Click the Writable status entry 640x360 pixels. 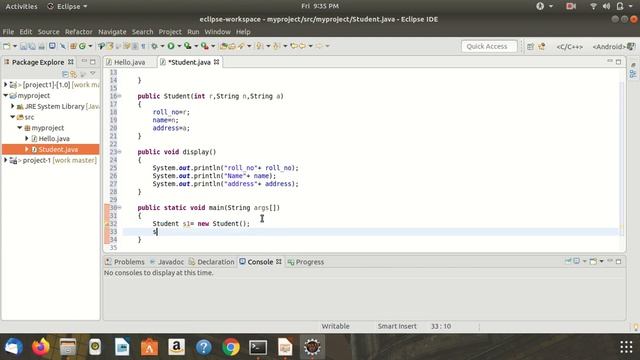(335, 326)
